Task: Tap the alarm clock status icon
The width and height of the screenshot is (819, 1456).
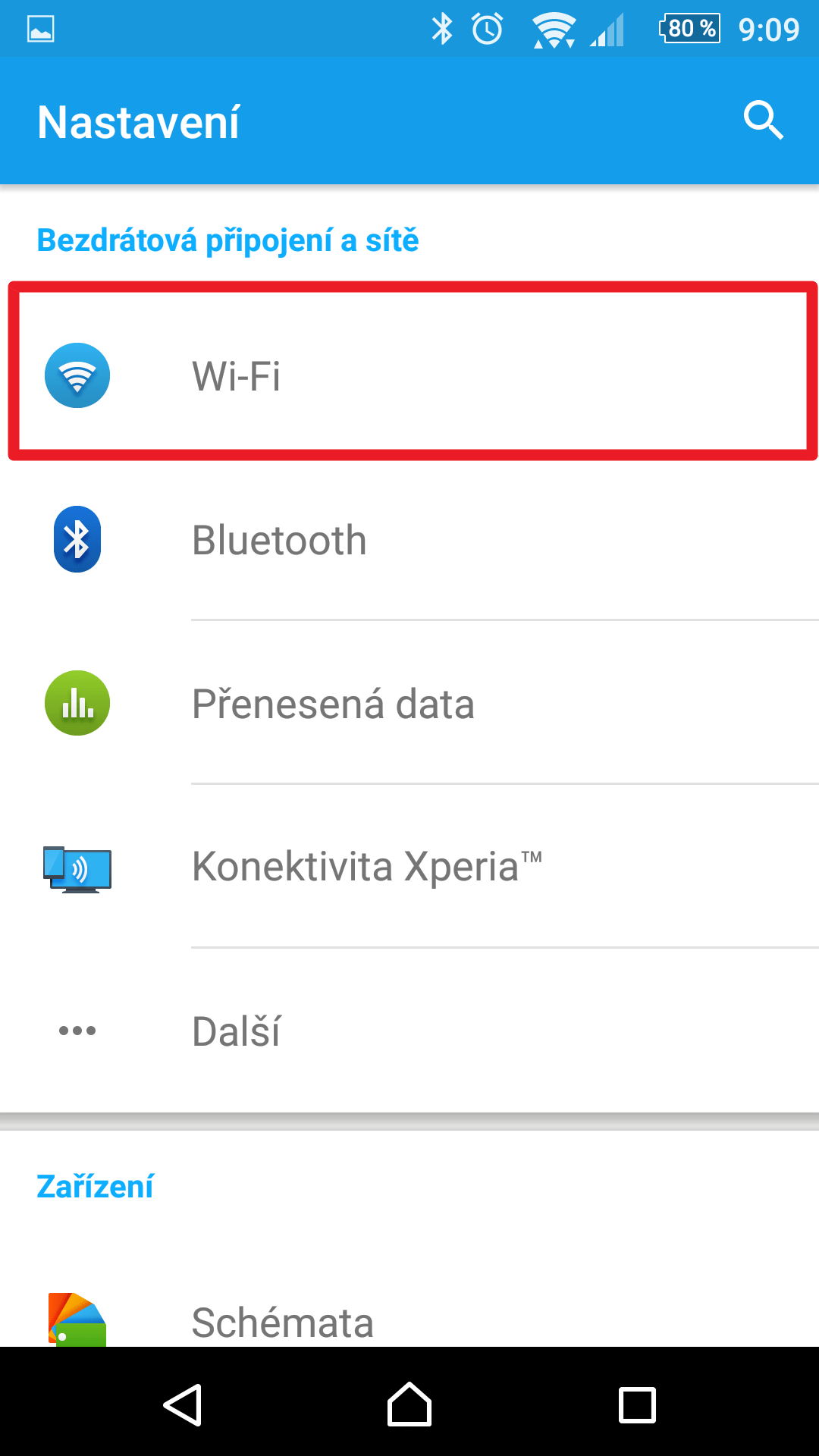Action: (487, 30)
